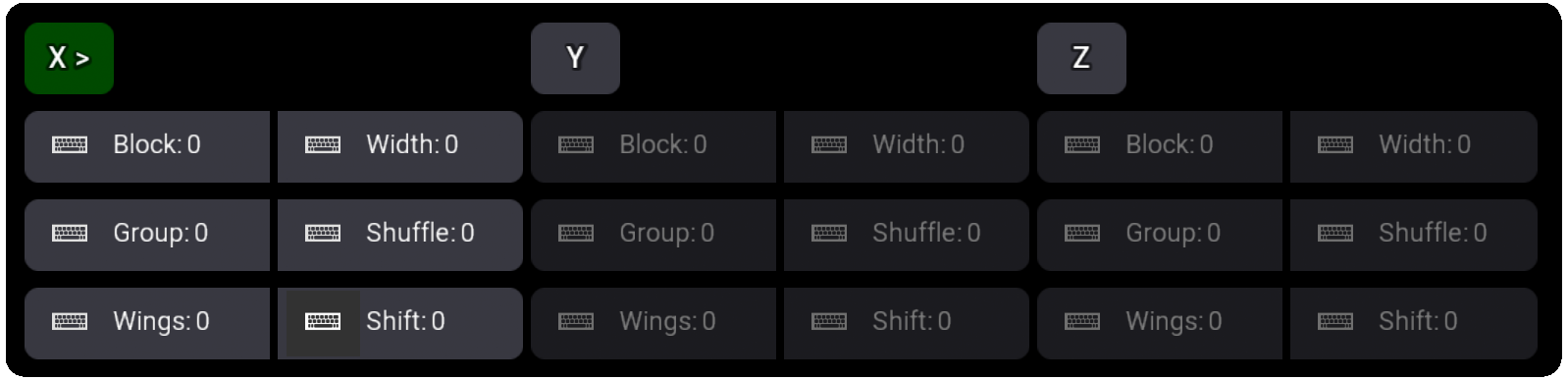Edit the X Group value field
Viewport: 1568px width, 380px height.
(147, 235)
